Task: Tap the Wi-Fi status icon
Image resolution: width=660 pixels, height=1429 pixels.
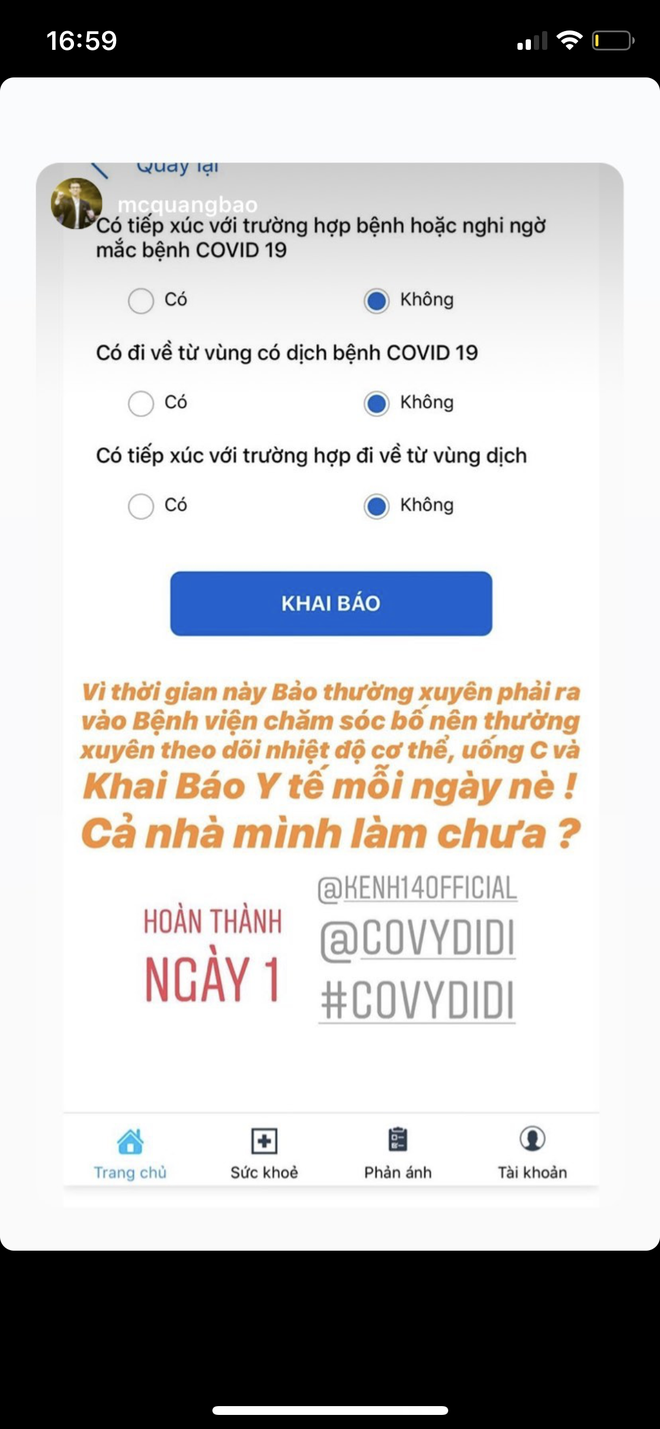Action: [570, 40]
